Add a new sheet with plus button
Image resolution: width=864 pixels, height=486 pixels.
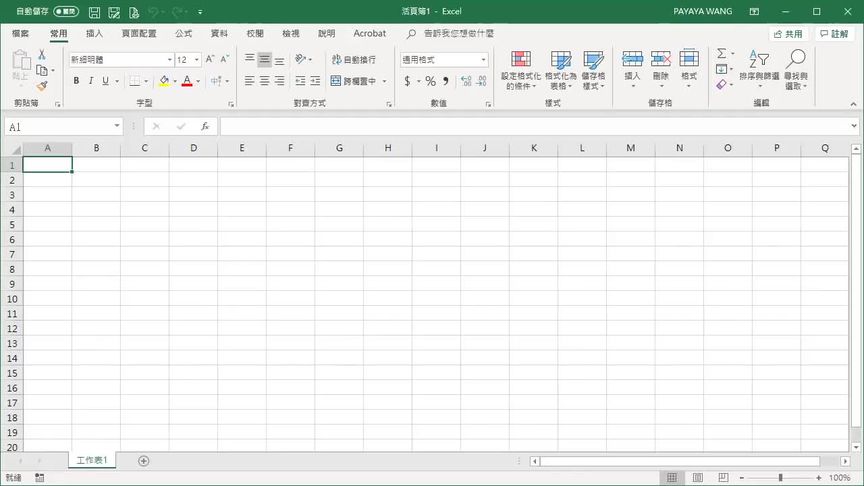click(144, 461)
